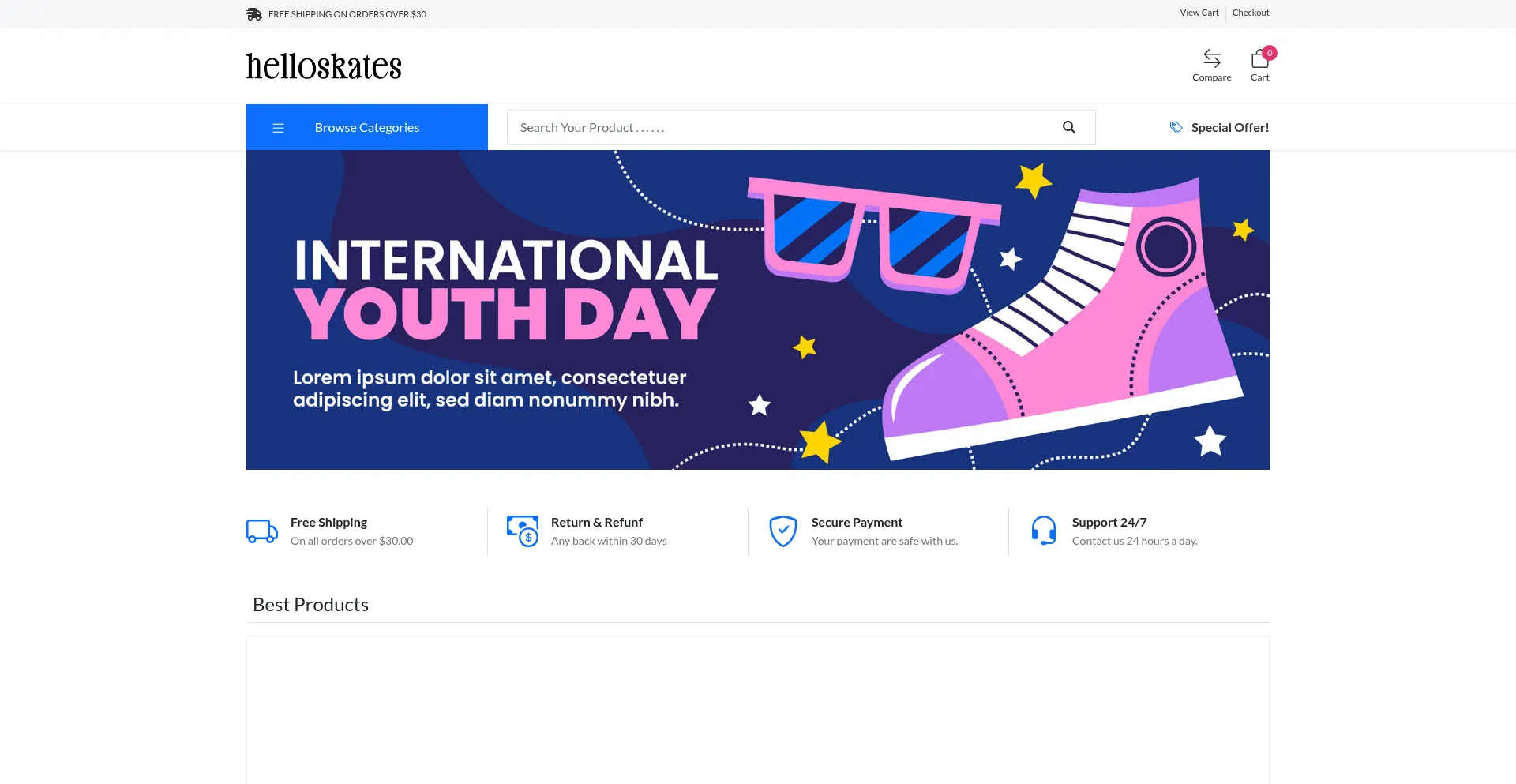Viewport: 1516px width, 784px height.
Task: Click the cart item count badge
Action: coord(1270,53)
